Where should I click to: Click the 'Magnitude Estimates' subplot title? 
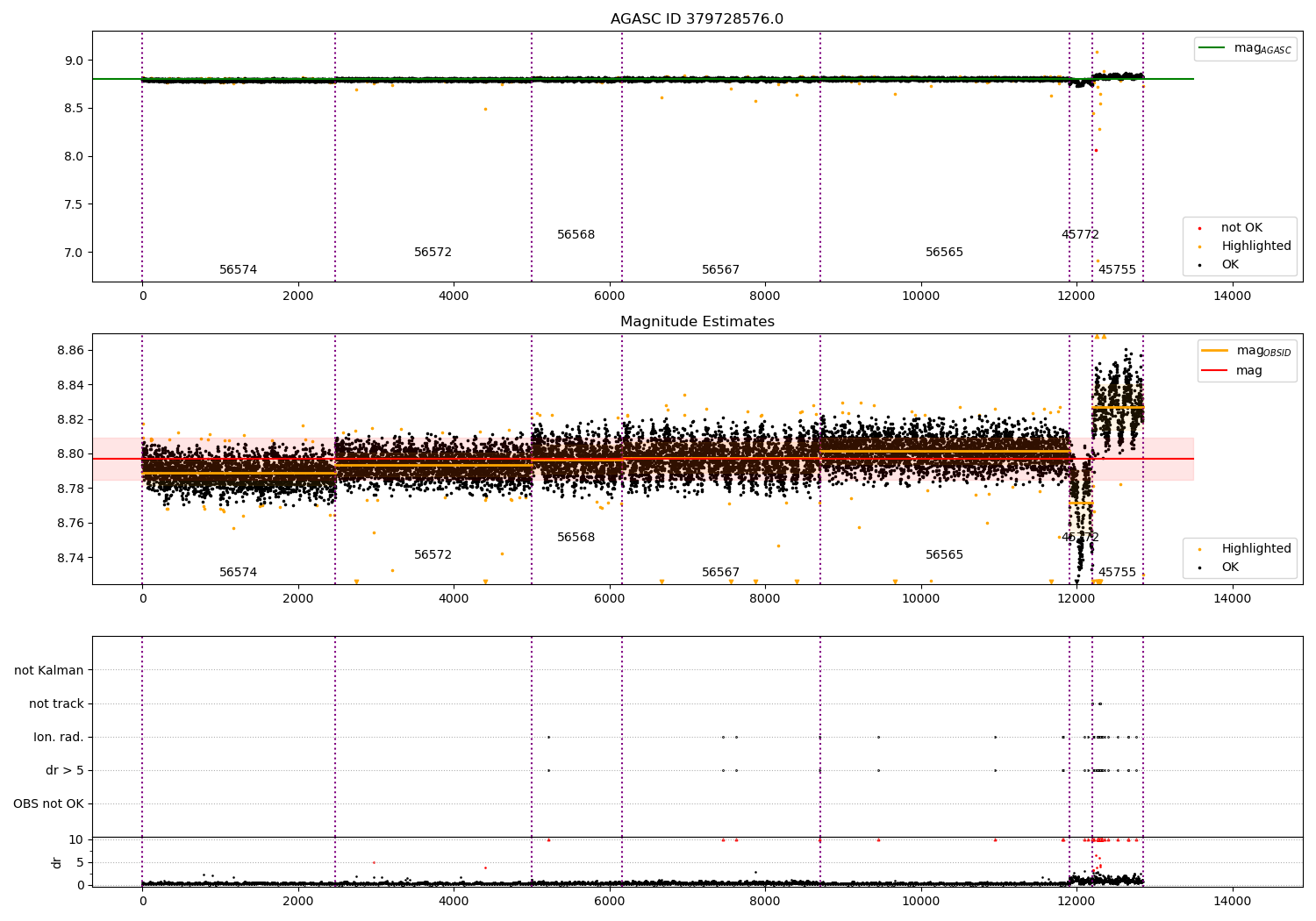point(697,322)
